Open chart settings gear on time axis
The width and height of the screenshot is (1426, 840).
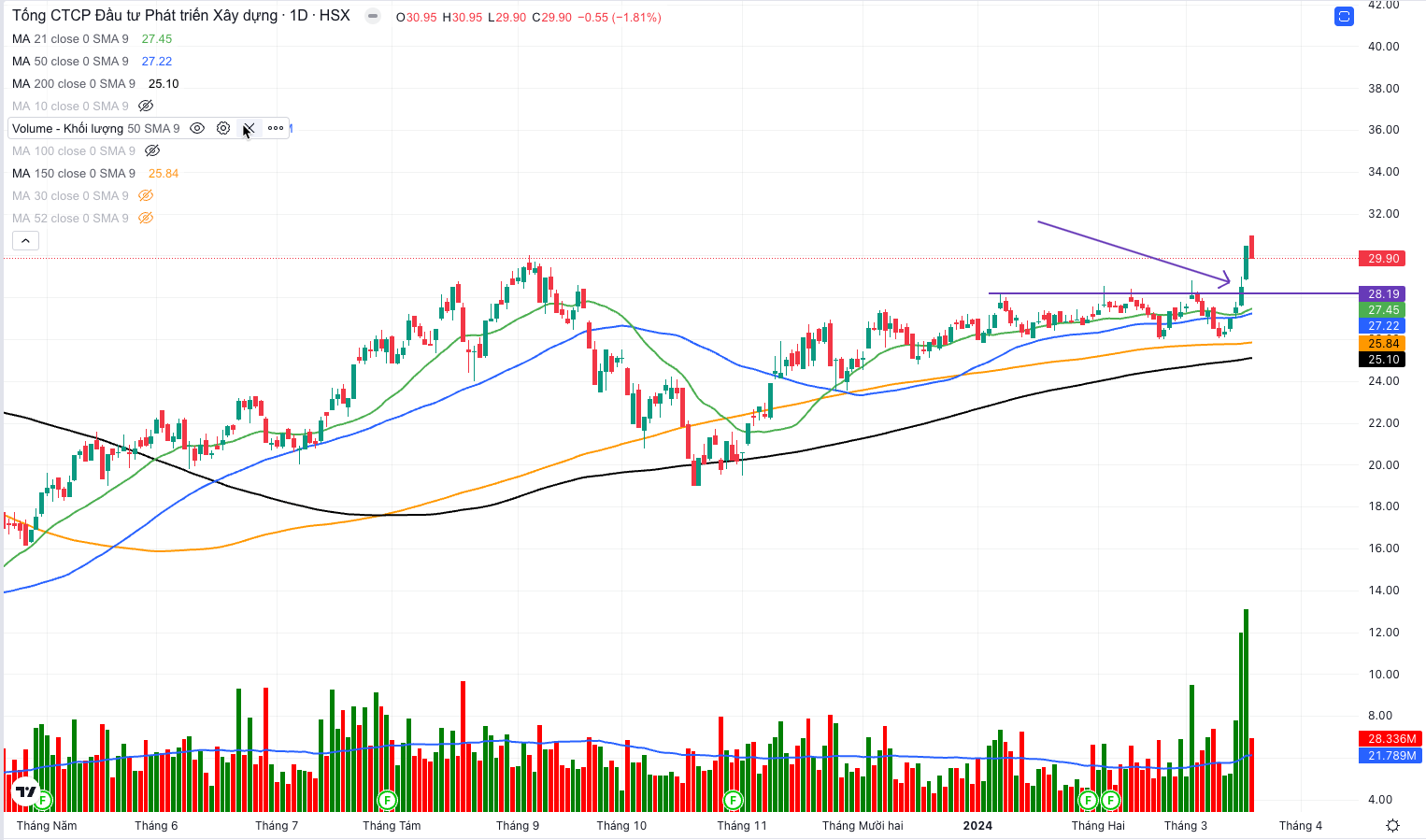1392,825
